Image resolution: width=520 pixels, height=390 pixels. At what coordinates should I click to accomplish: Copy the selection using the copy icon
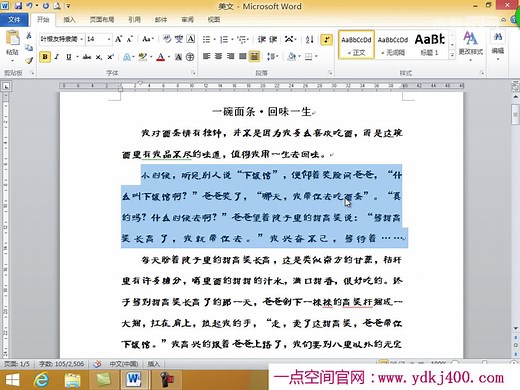(29, 48)
